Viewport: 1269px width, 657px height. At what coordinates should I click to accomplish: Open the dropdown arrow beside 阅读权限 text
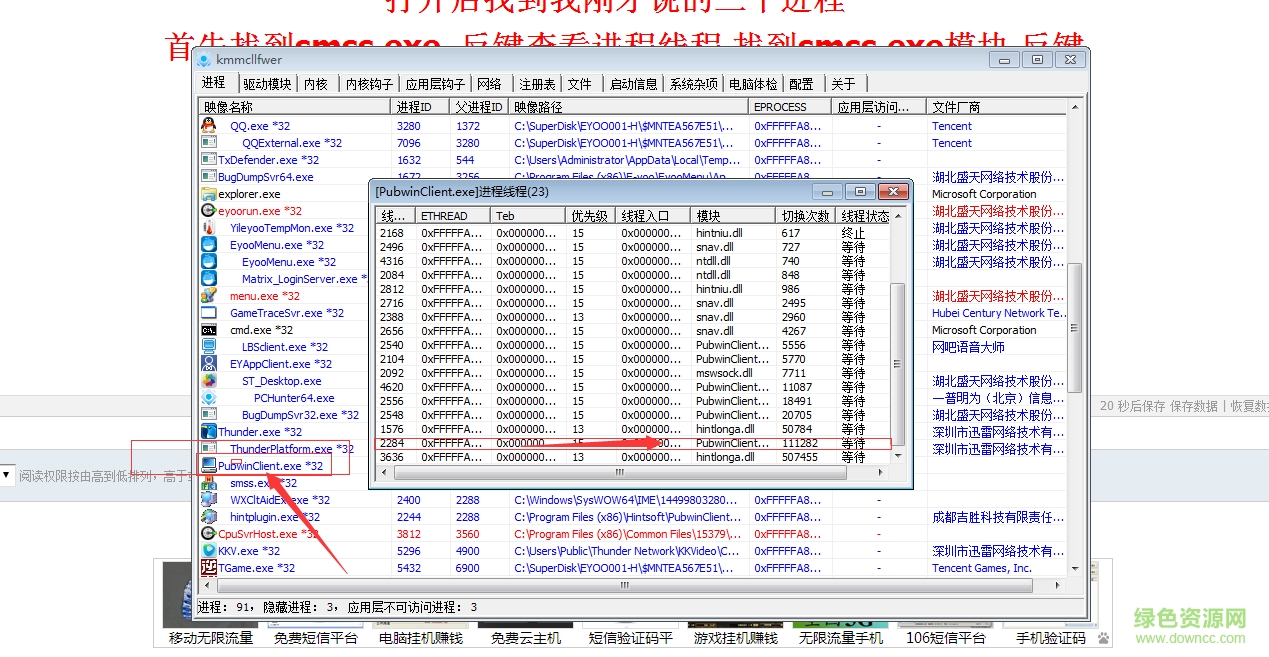click(x=7, y=475)
